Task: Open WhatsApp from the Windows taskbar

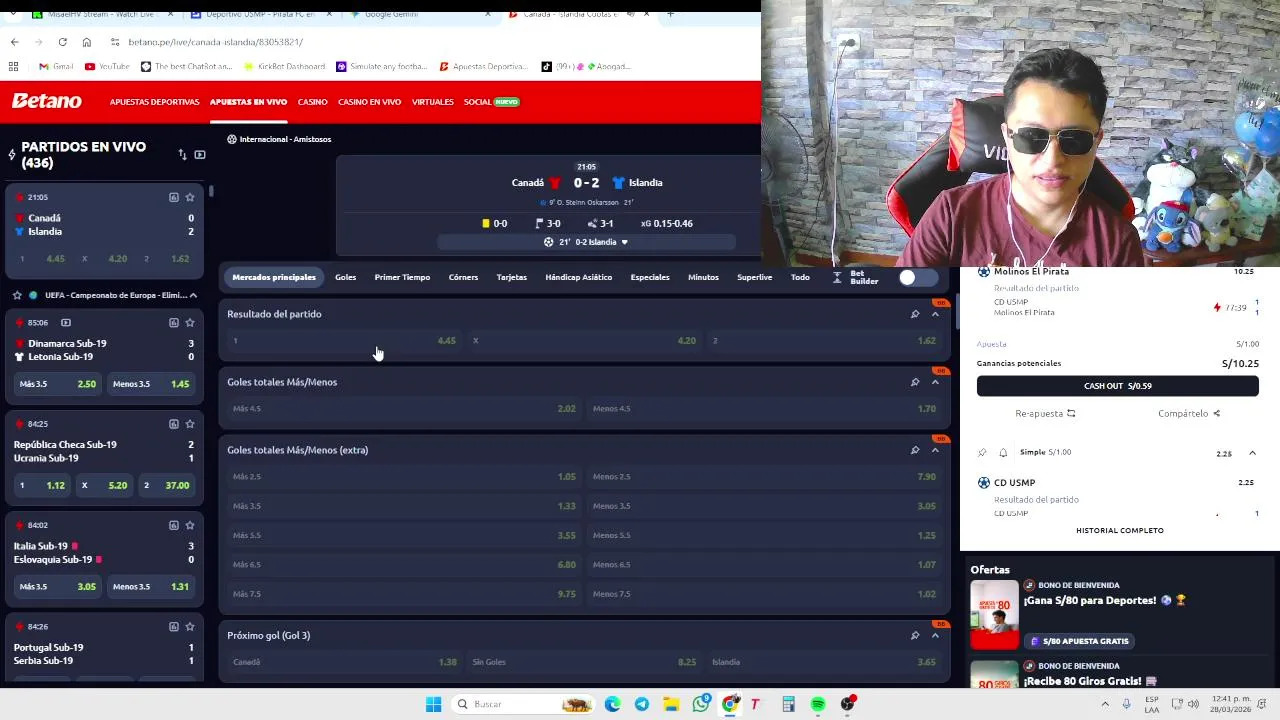Action: (x=701, y=704)
